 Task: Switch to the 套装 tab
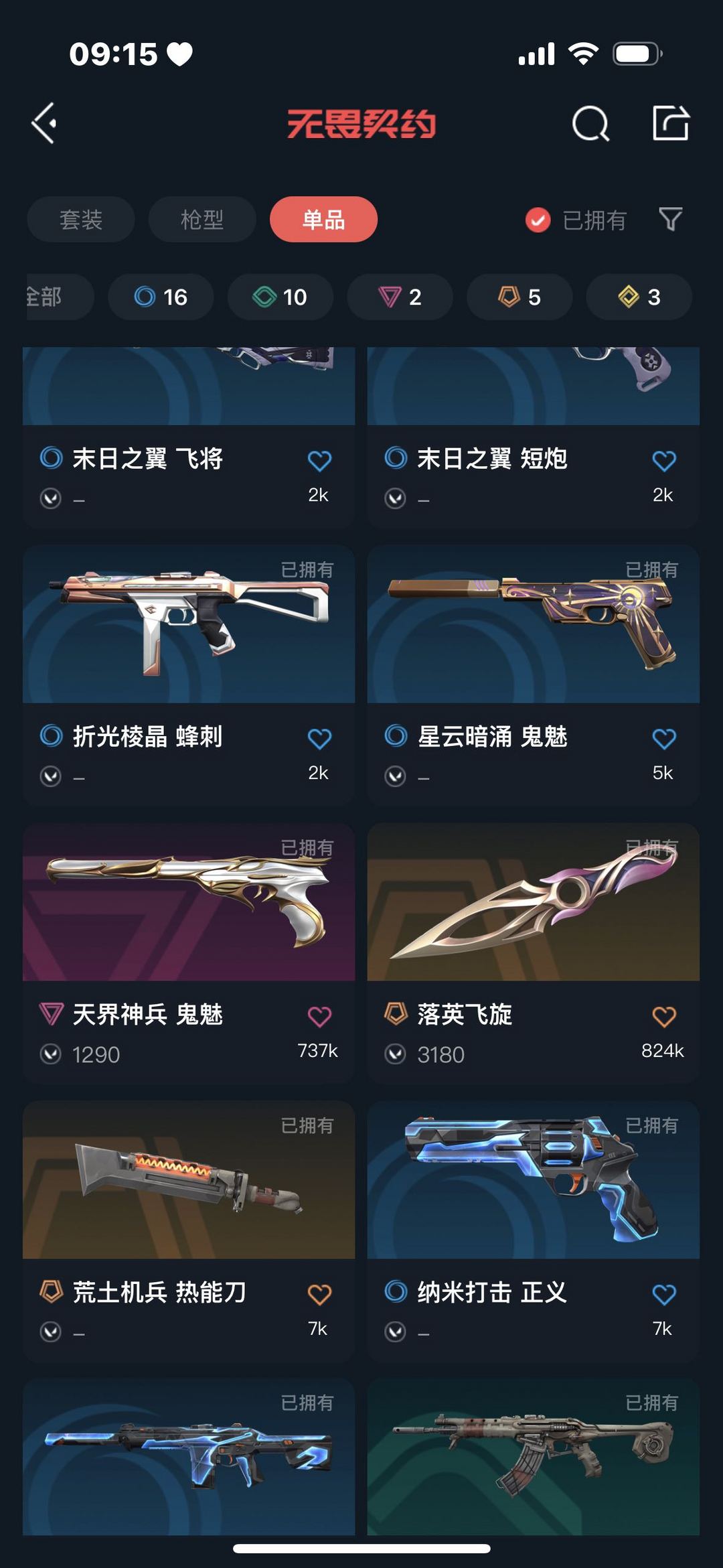click(x=81, y=219)
